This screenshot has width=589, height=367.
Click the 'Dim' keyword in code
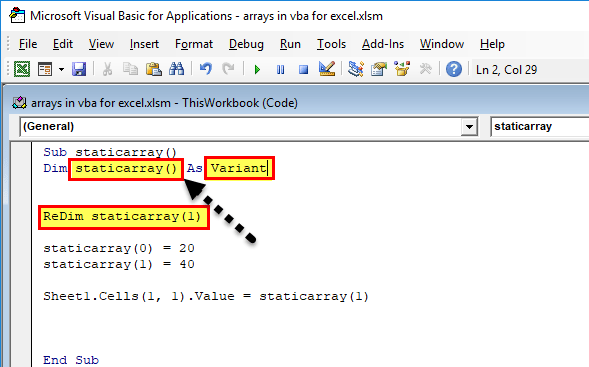coord(55,168)
